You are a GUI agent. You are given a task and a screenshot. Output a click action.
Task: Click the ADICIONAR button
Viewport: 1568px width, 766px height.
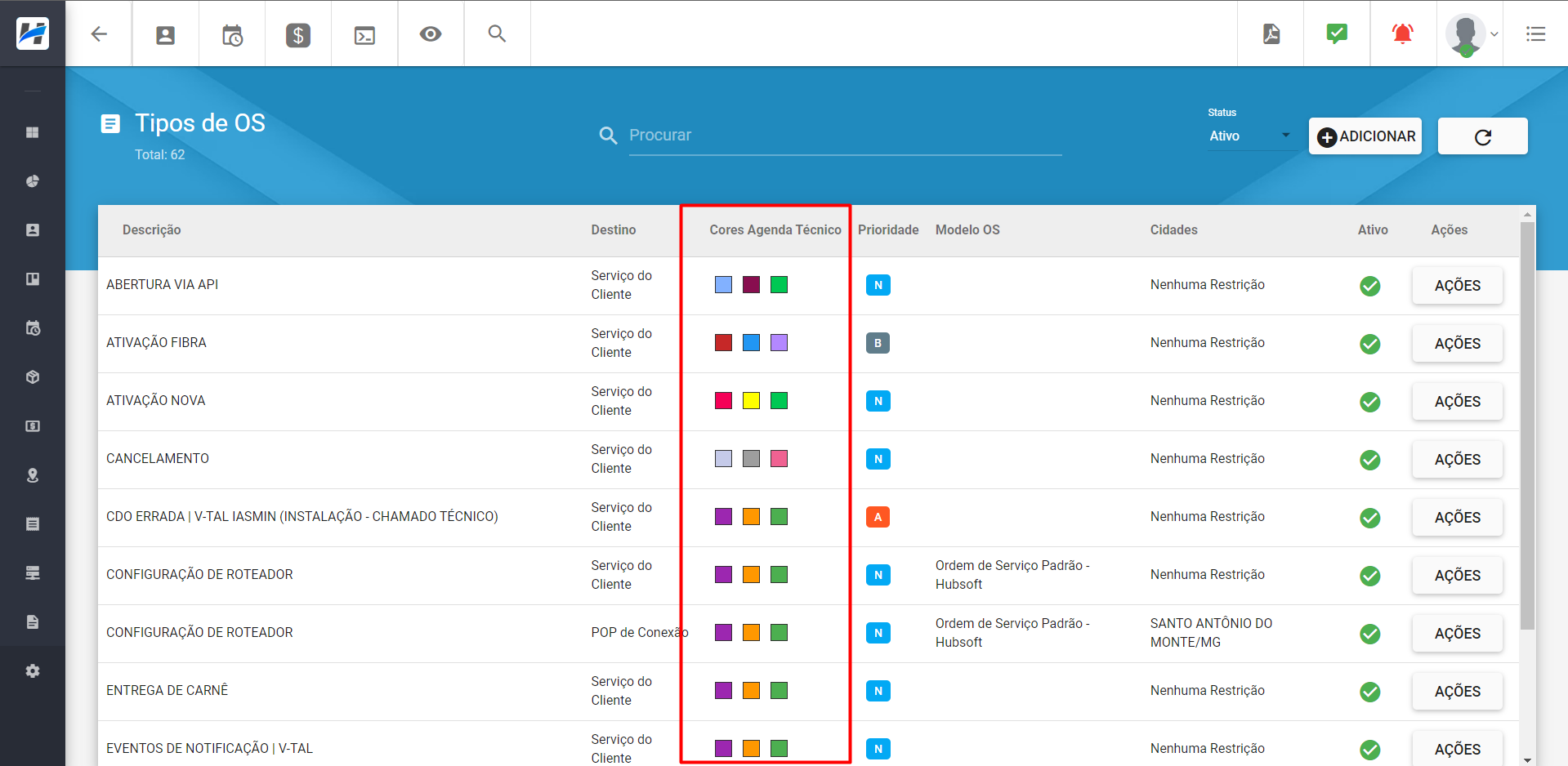coord(1365,136)
